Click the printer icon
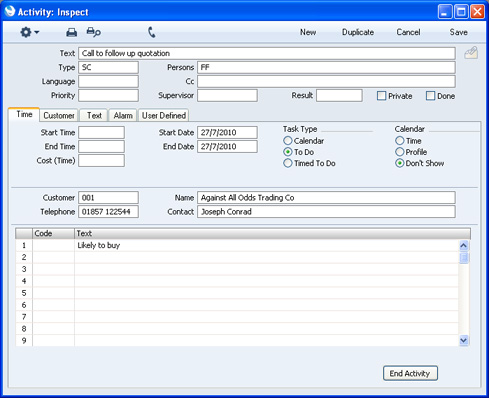 [x=71, y=32]
